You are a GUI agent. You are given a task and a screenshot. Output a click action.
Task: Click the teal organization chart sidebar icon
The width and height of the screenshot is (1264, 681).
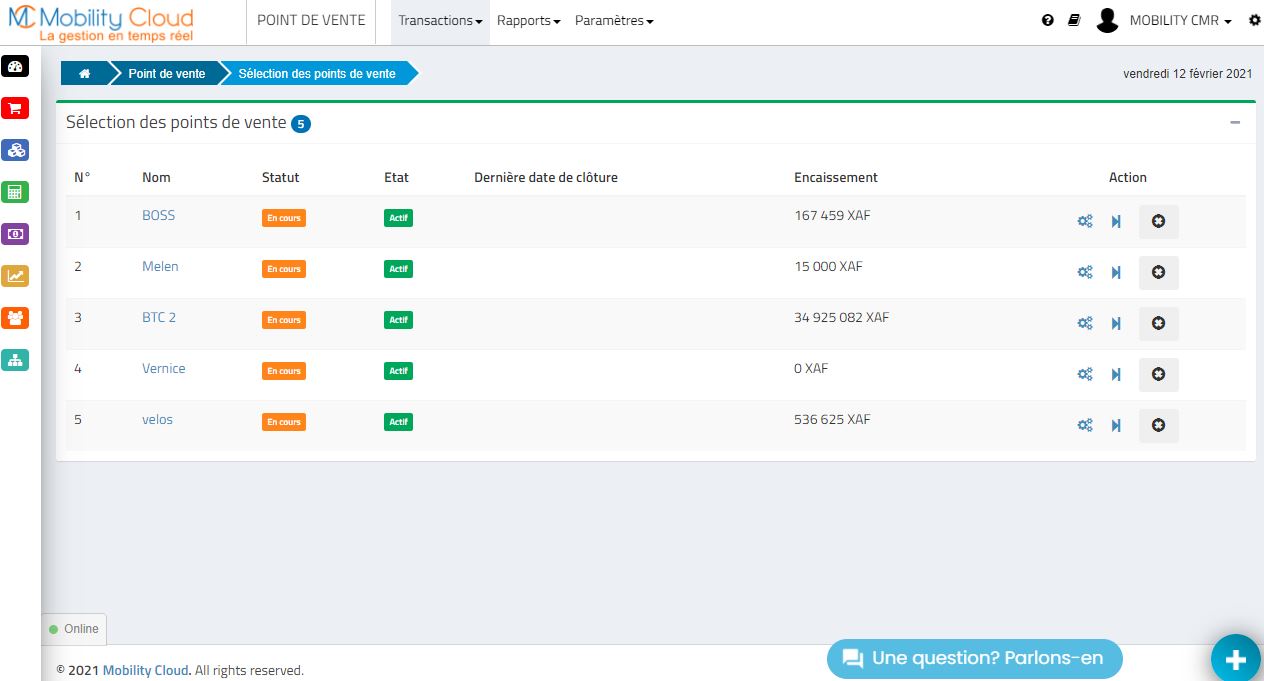[x=15, y=360]
